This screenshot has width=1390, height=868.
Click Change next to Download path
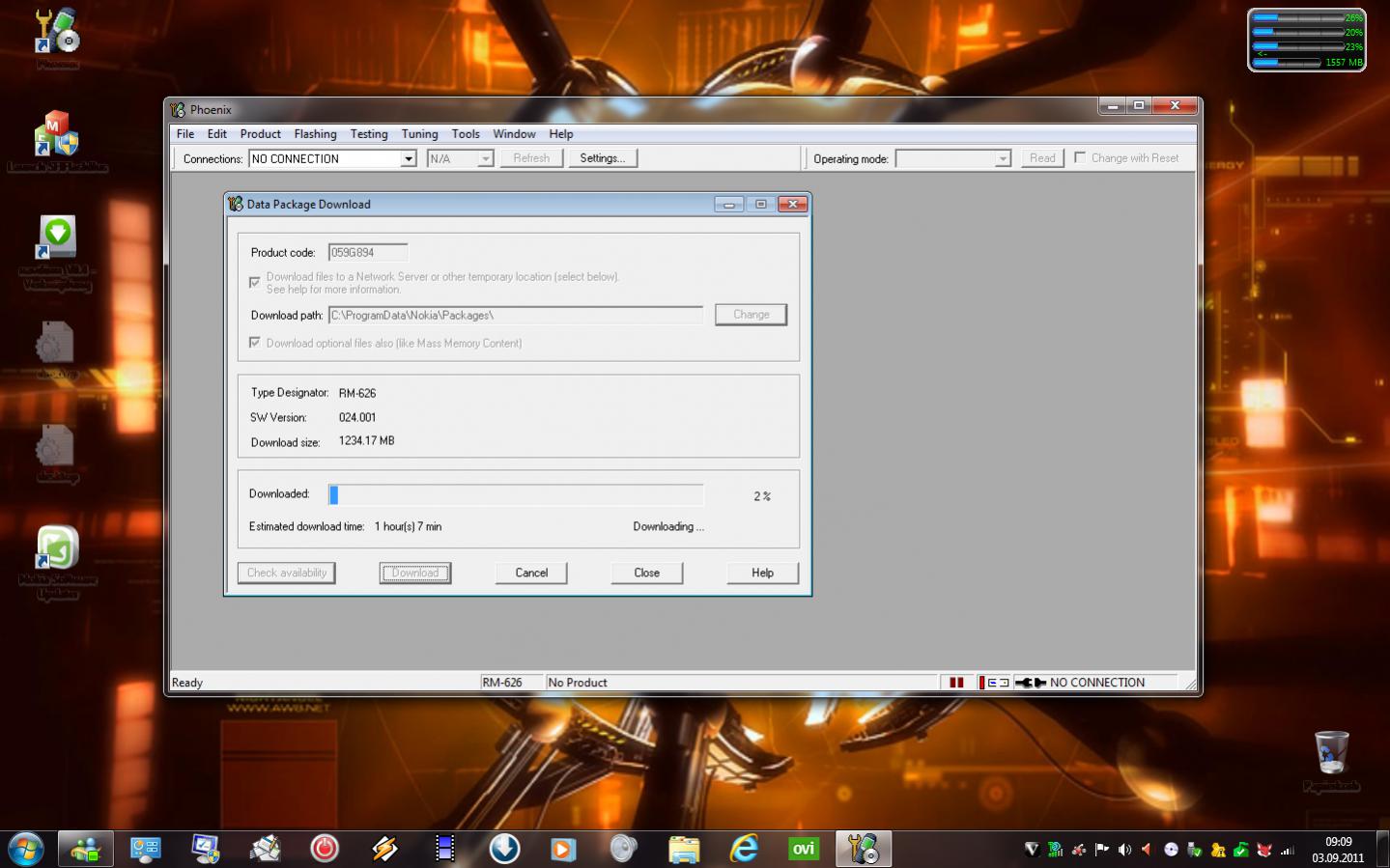pos(752,315)
